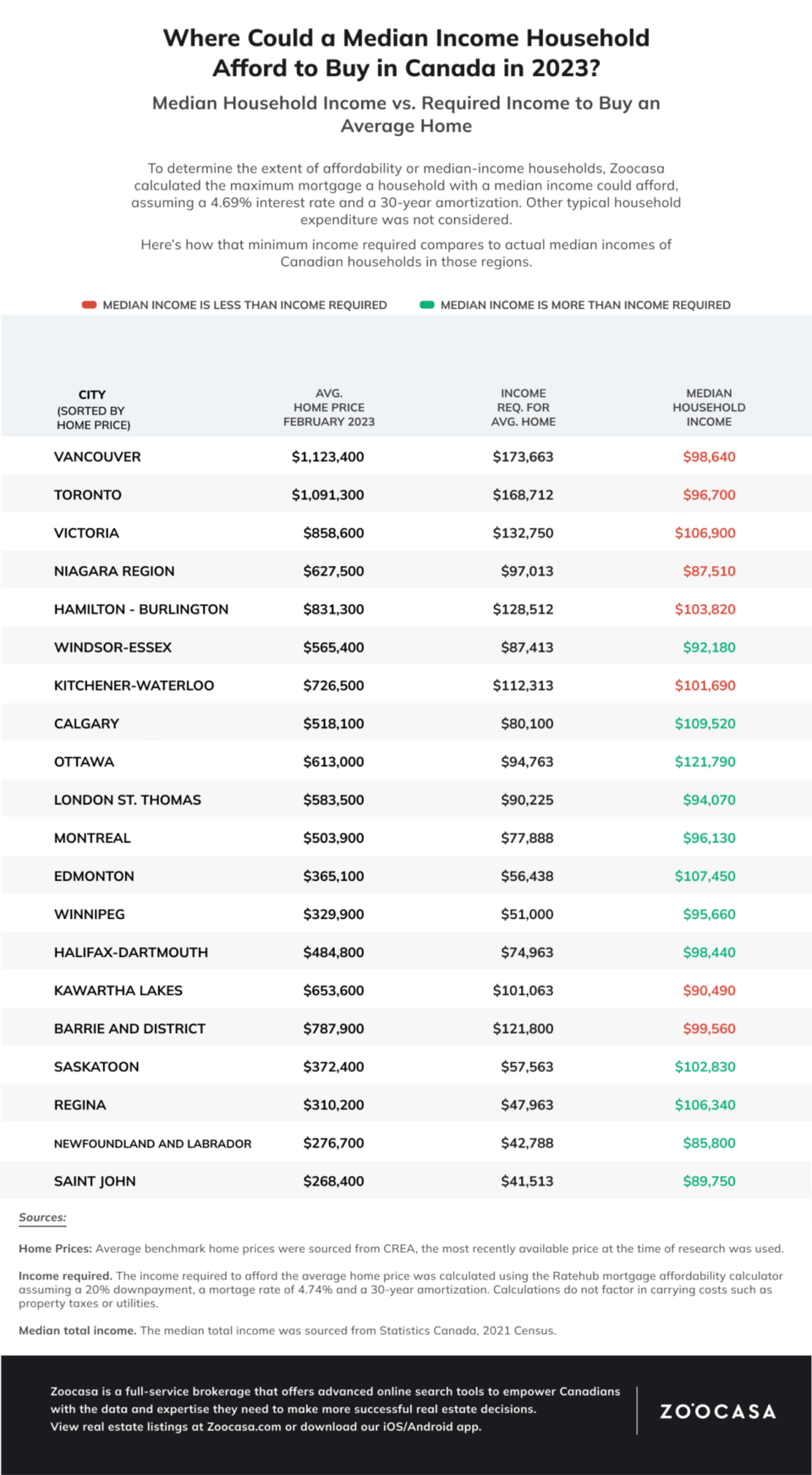Click the VANCOUVER city name

[97, 457]
